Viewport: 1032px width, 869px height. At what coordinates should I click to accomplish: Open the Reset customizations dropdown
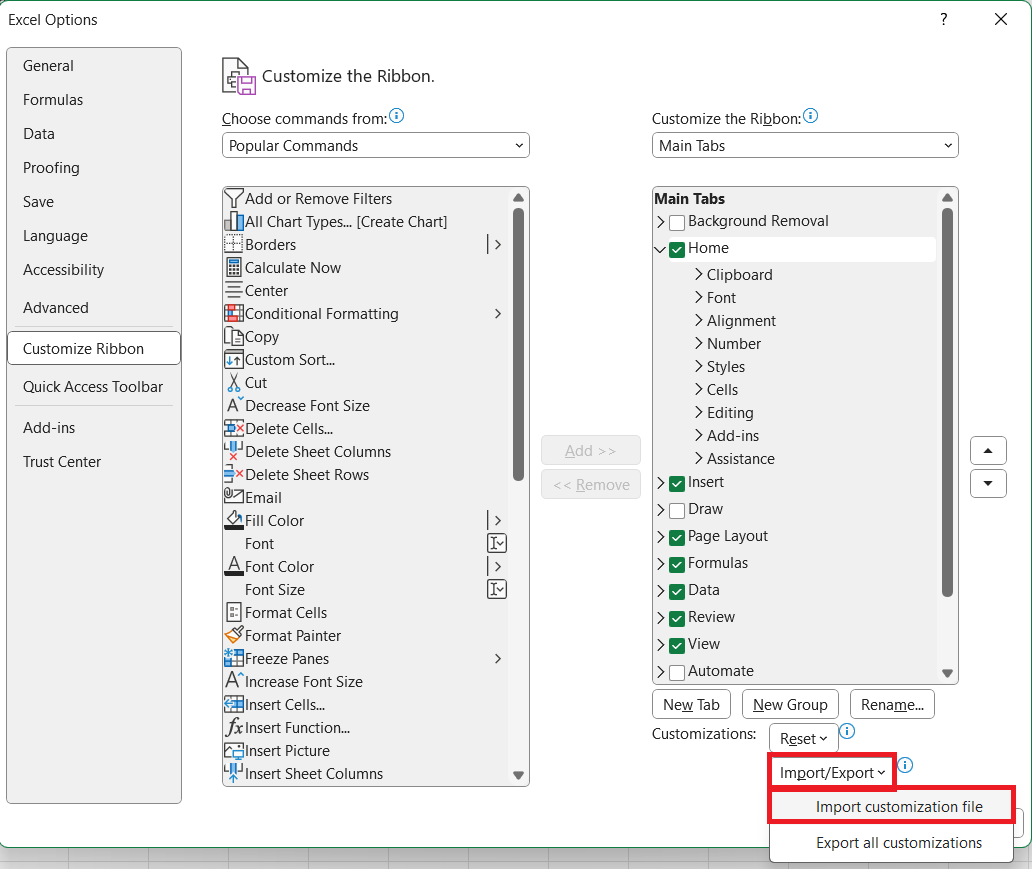click(804, 738)
